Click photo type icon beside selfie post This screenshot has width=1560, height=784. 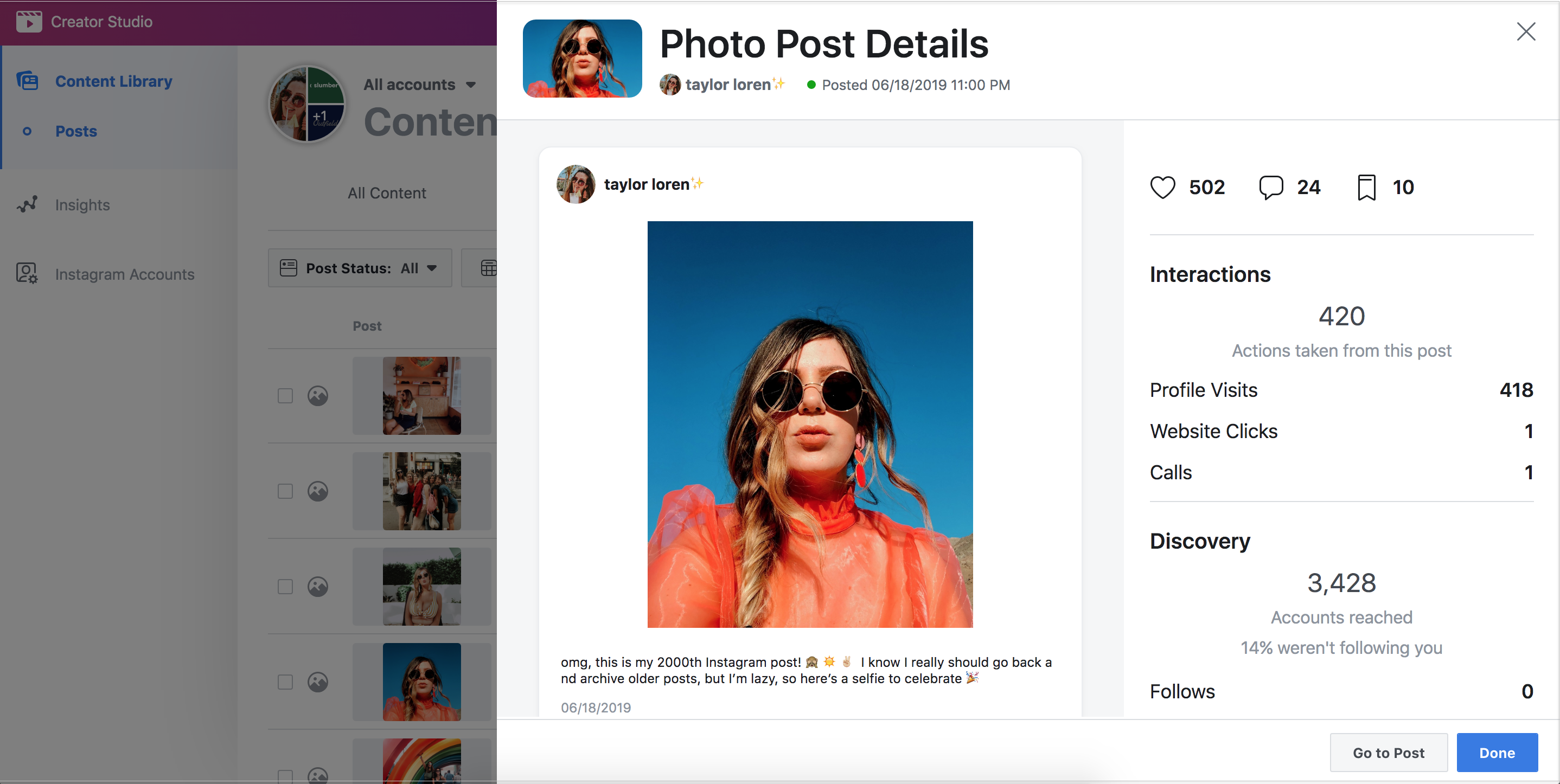coord(317,682)
